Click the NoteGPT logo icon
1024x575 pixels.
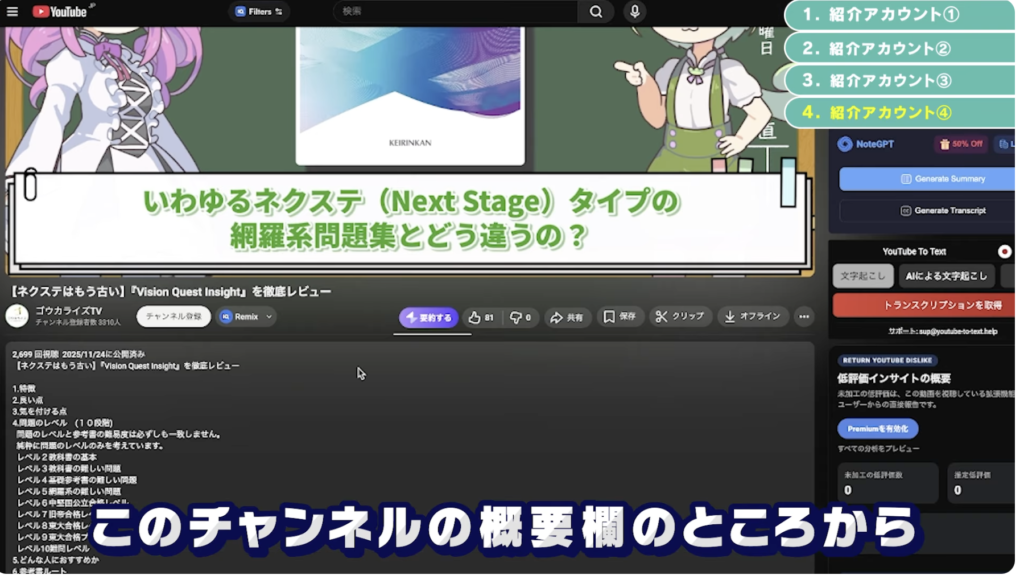(x=845, y=144)
